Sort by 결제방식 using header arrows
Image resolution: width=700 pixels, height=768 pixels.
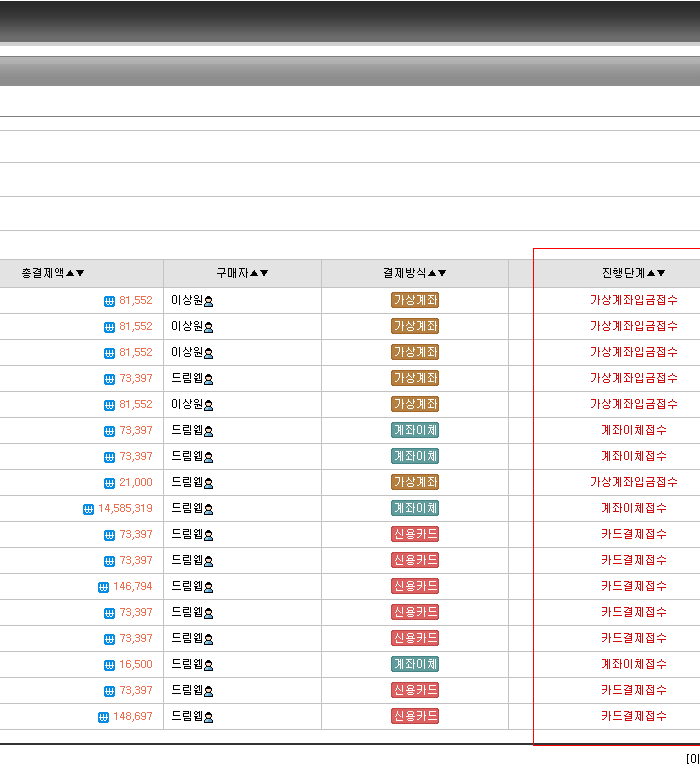click(437, 273)
